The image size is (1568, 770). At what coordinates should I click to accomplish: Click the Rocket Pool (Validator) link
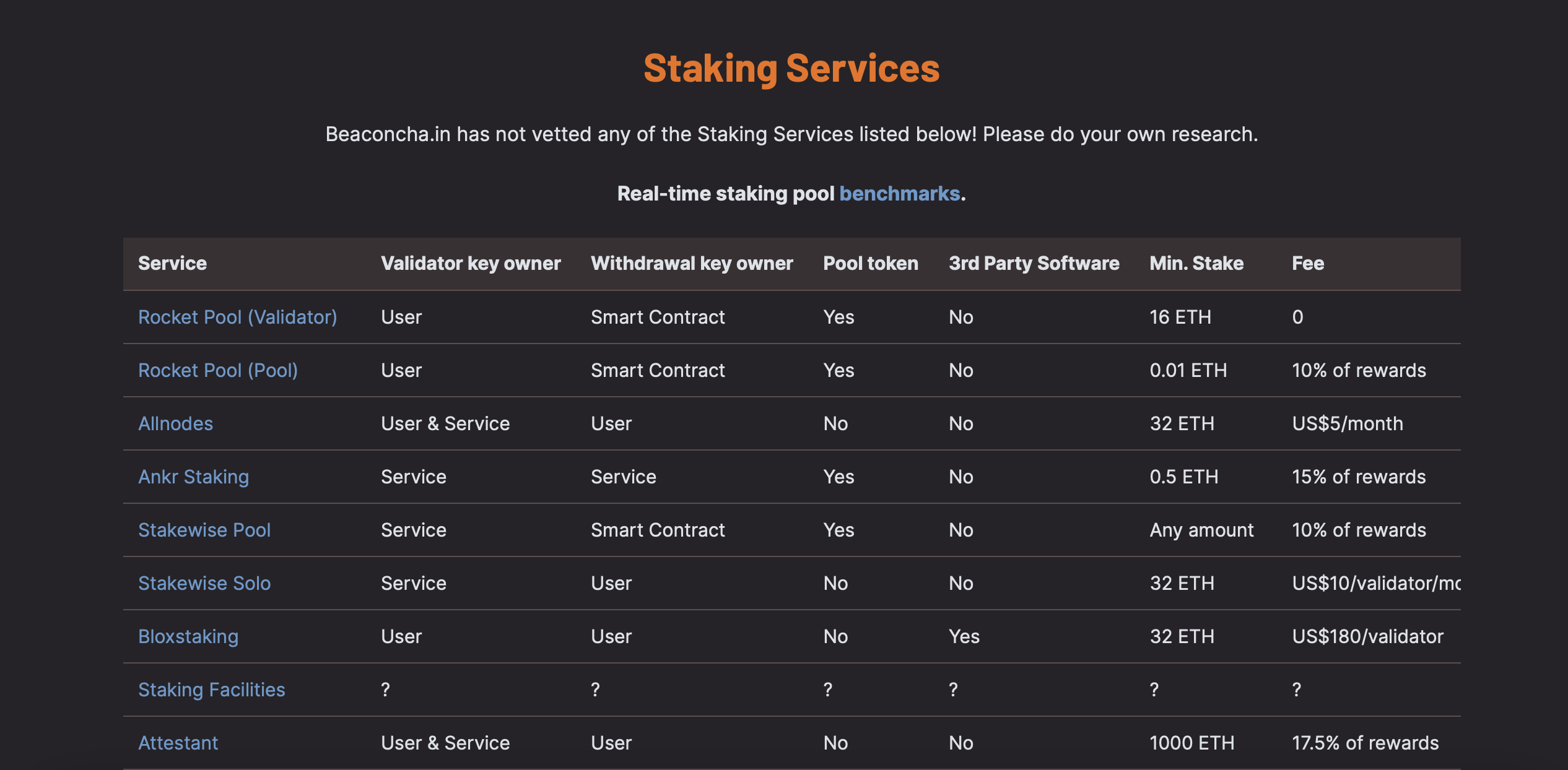(x=238, y=316)
